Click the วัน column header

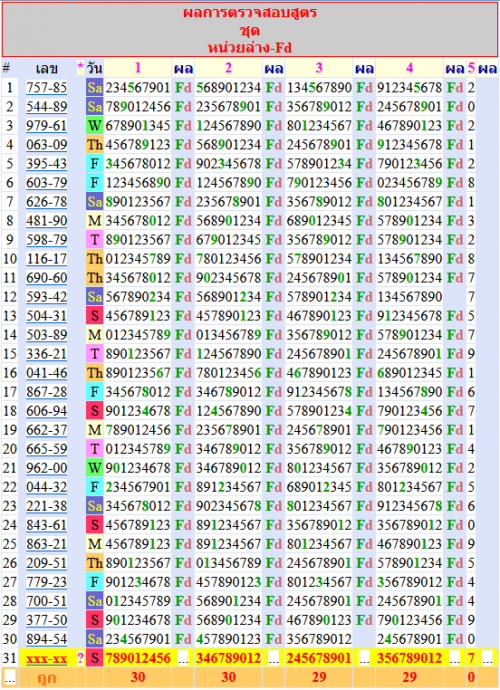coord(94,68)
